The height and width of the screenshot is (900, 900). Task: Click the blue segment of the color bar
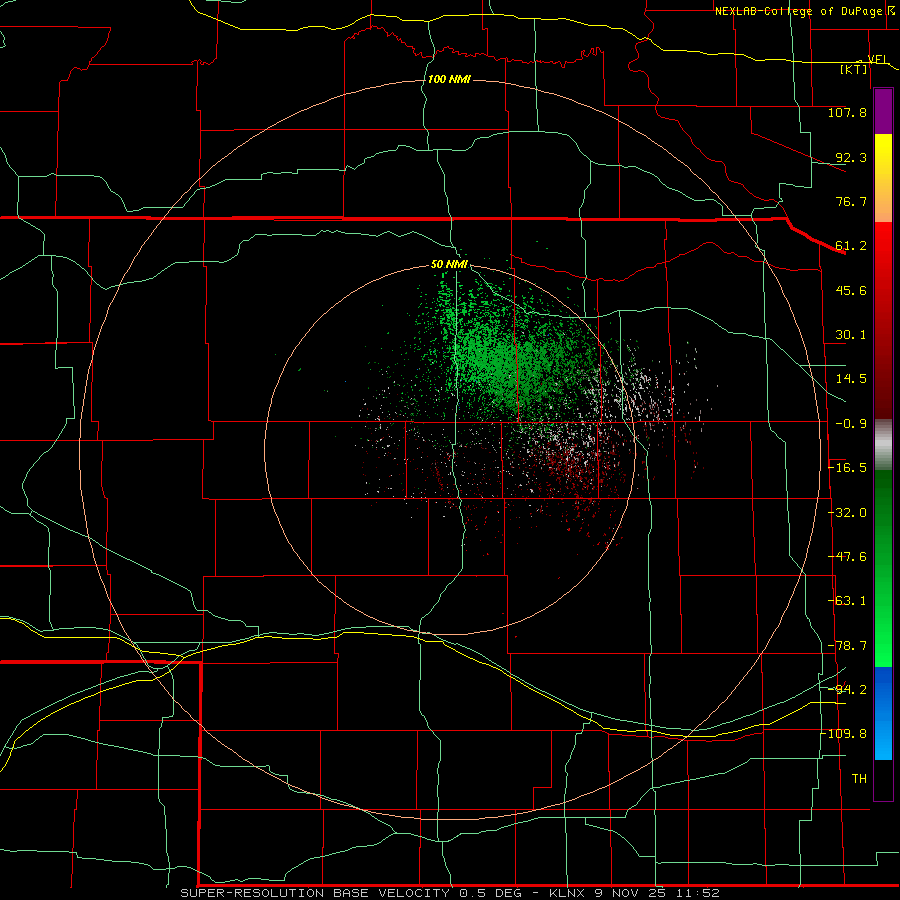[883, 713]
